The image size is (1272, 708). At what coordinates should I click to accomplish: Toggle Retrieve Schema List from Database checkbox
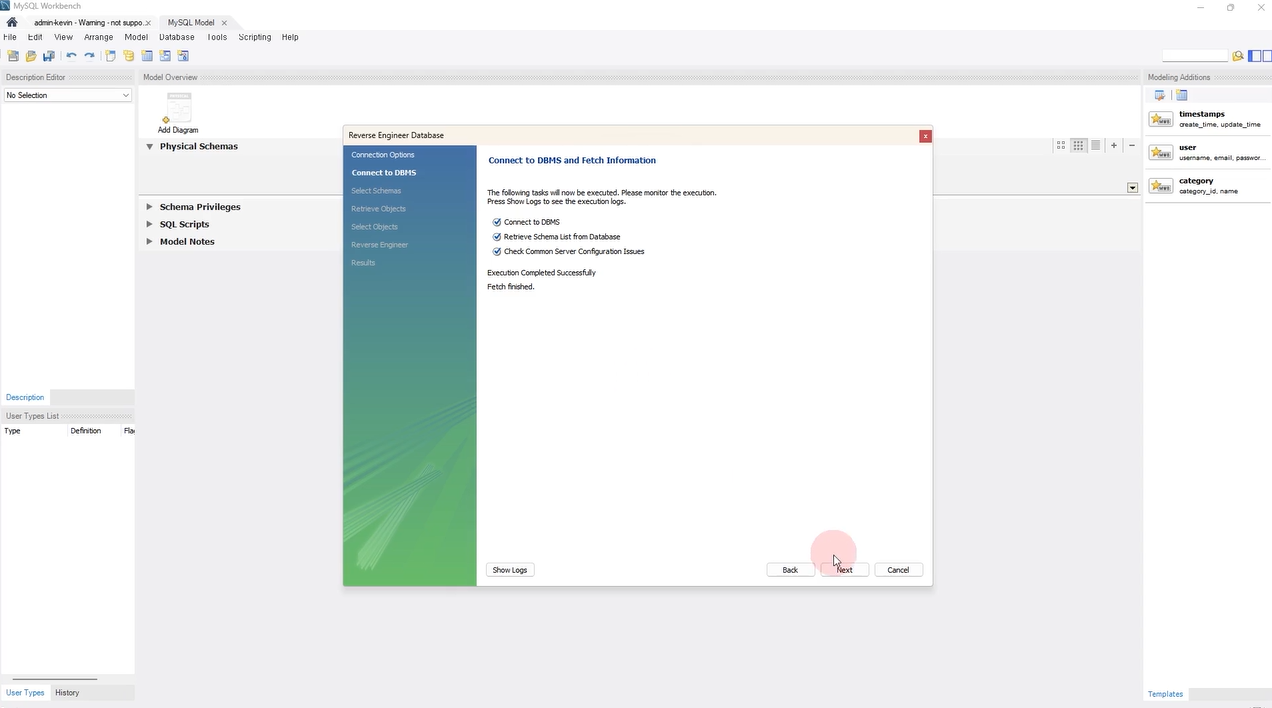497,237
